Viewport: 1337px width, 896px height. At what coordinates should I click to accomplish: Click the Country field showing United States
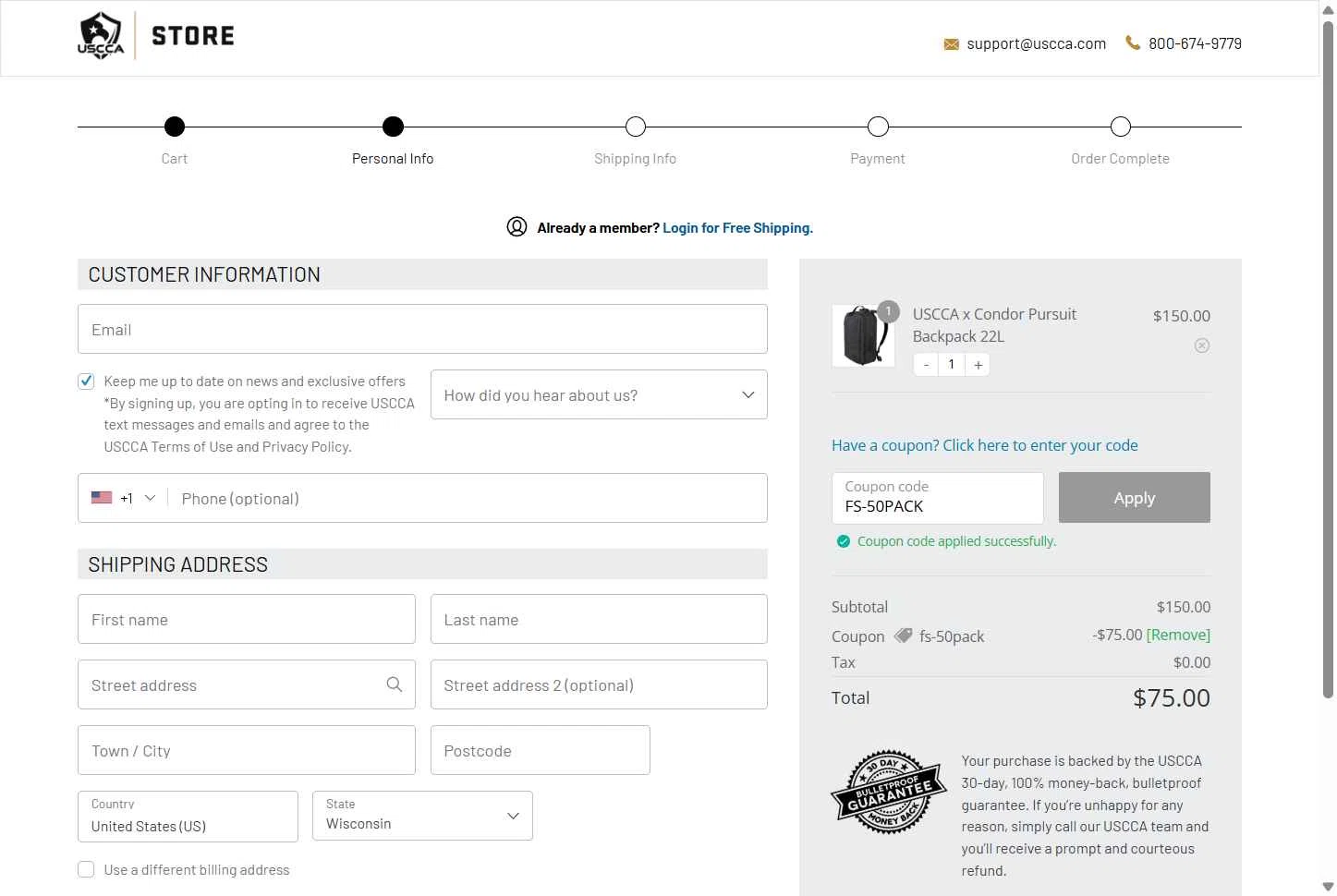tap(188, 817)
